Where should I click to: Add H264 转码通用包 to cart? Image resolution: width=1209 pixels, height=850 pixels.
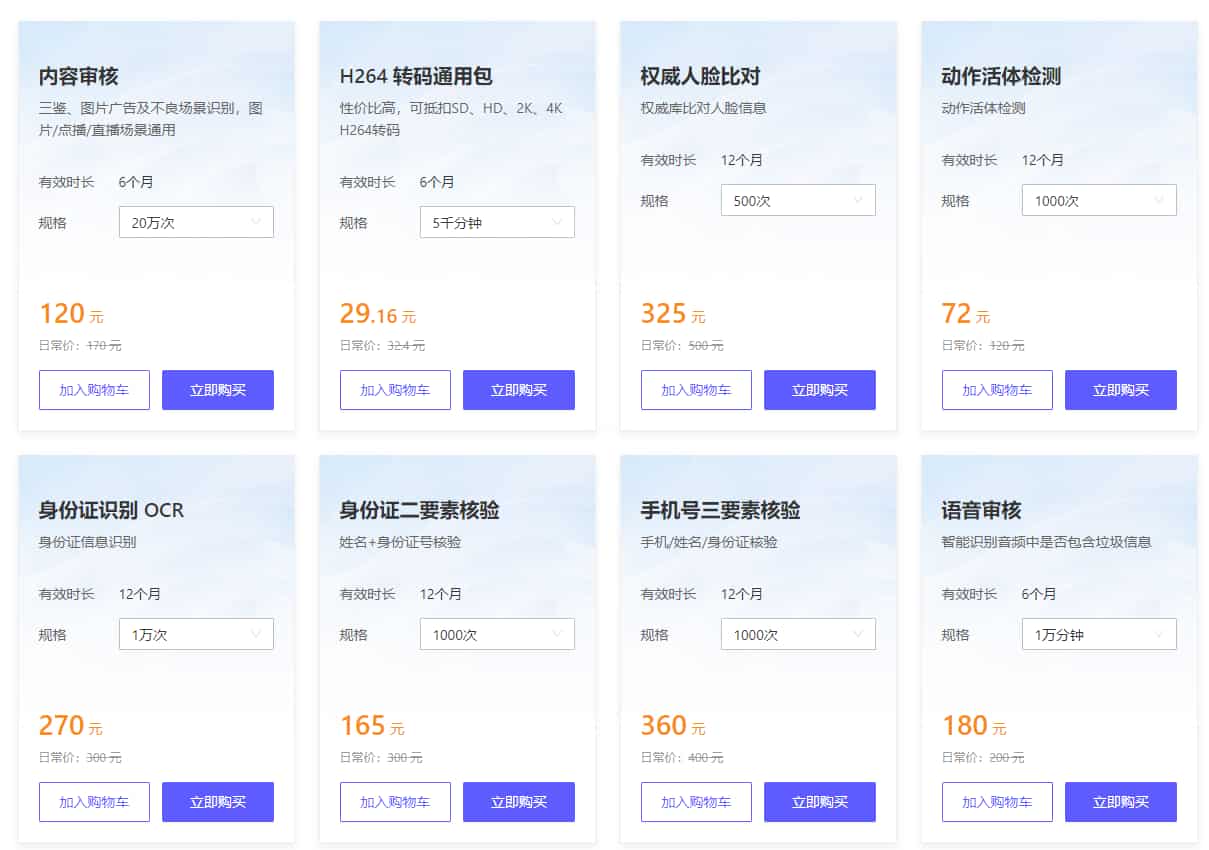(x=395, y=390)
